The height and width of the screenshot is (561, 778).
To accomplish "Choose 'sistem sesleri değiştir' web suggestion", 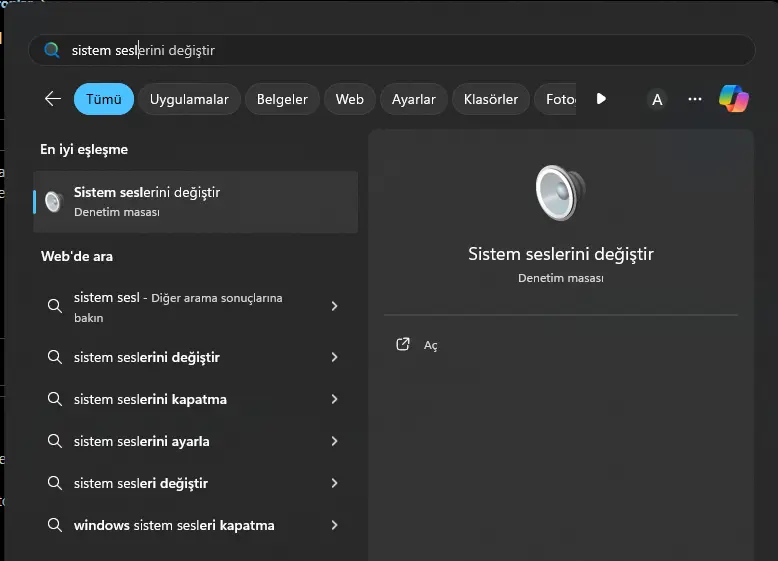I will (x=195, y=483).
